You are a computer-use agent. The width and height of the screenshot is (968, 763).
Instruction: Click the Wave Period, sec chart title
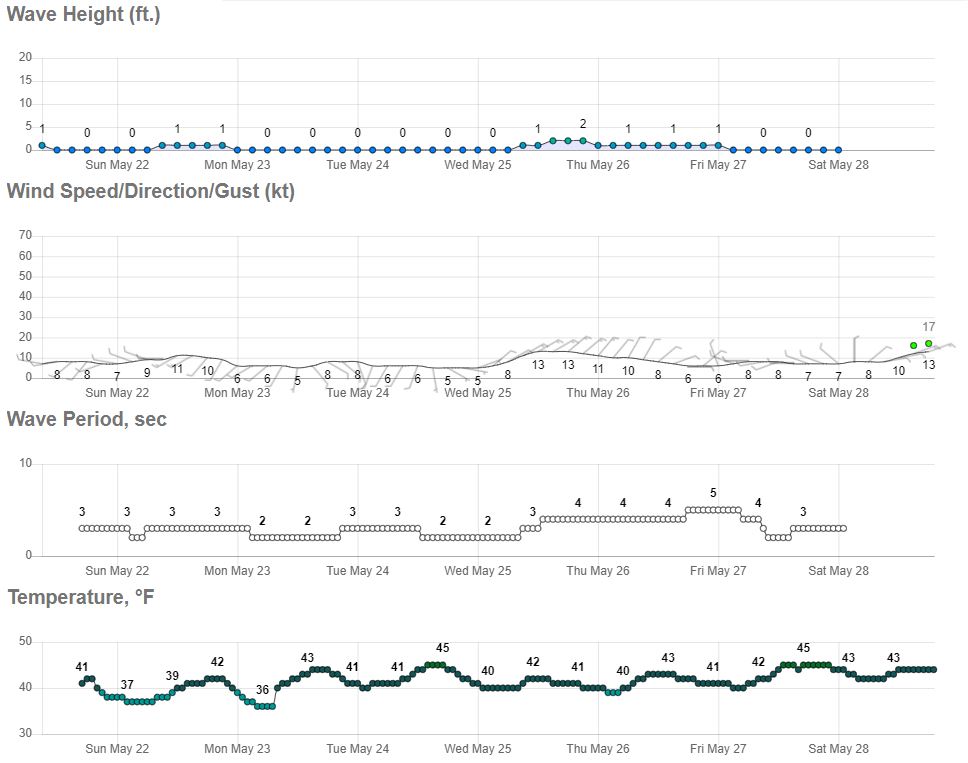86,419
